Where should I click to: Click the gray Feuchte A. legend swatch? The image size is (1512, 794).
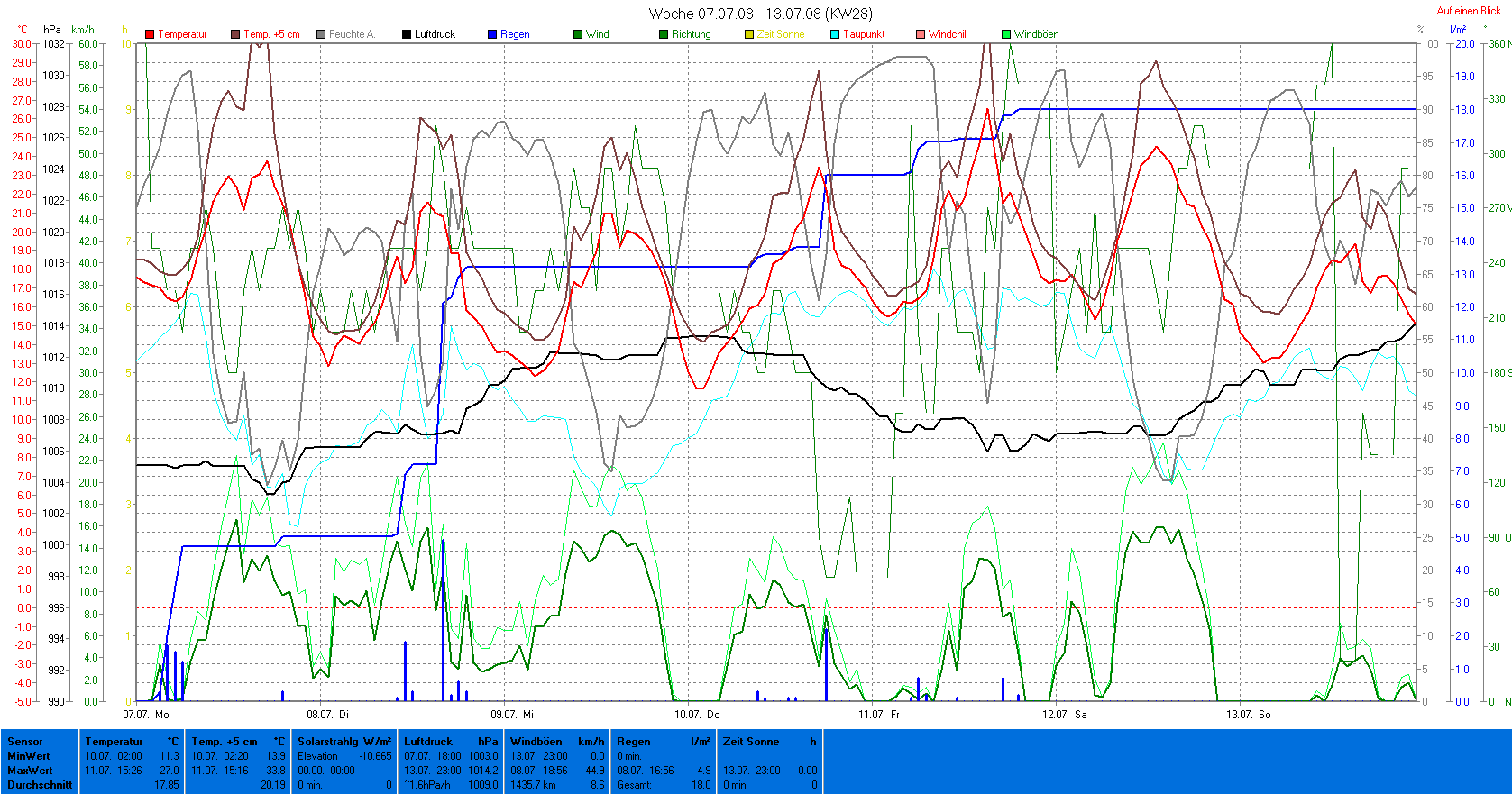[321, 34]
